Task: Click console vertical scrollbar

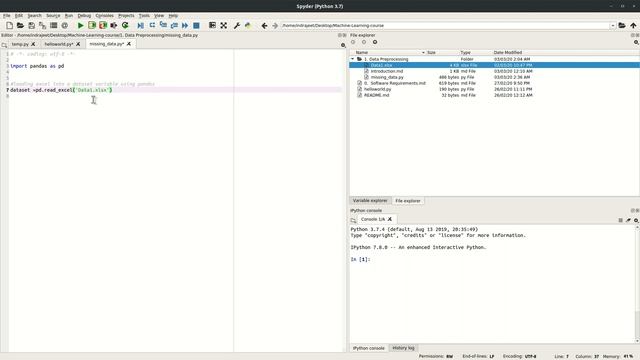Action: tap(637, 284)
